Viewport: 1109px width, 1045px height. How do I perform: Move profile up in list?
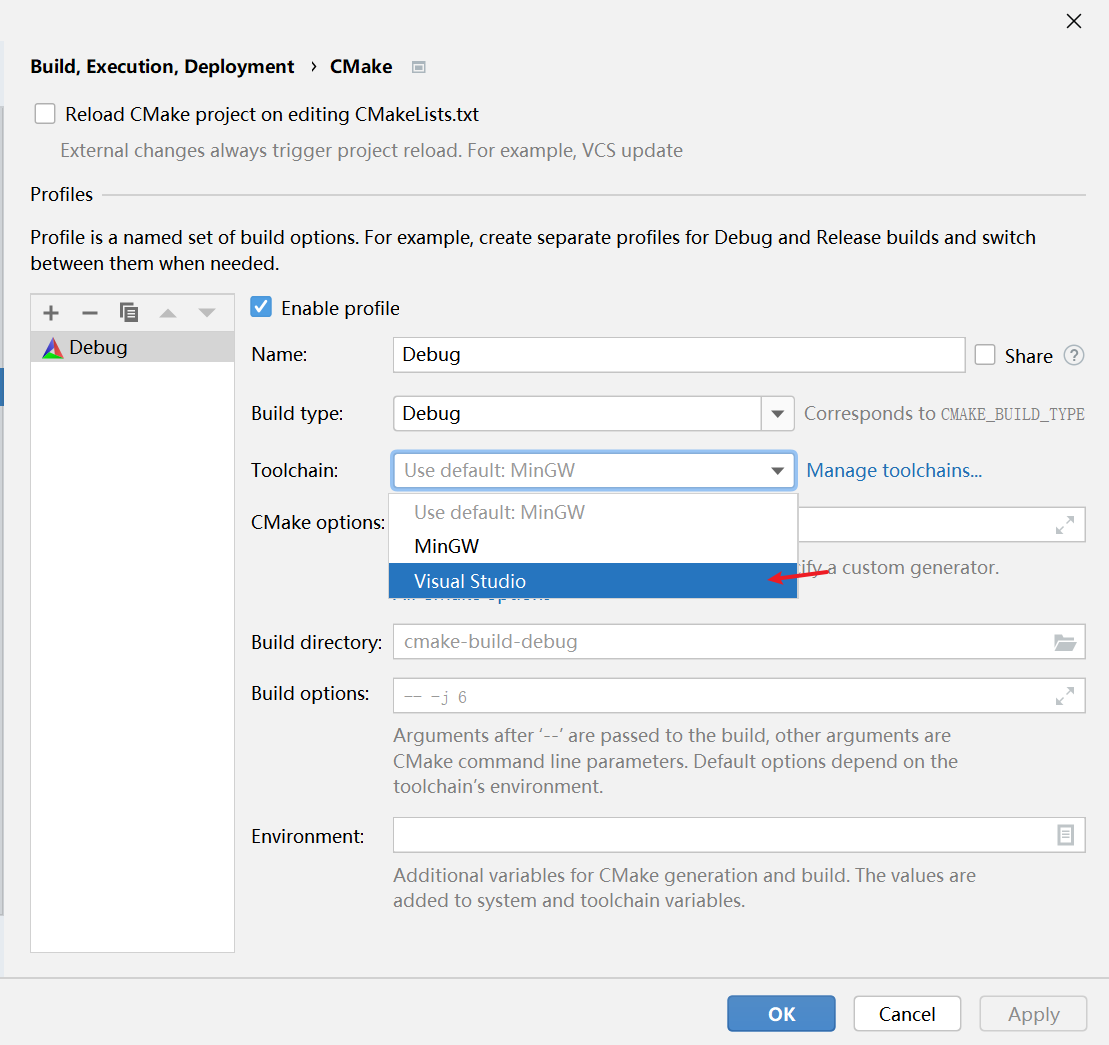[x=168, y=313]
